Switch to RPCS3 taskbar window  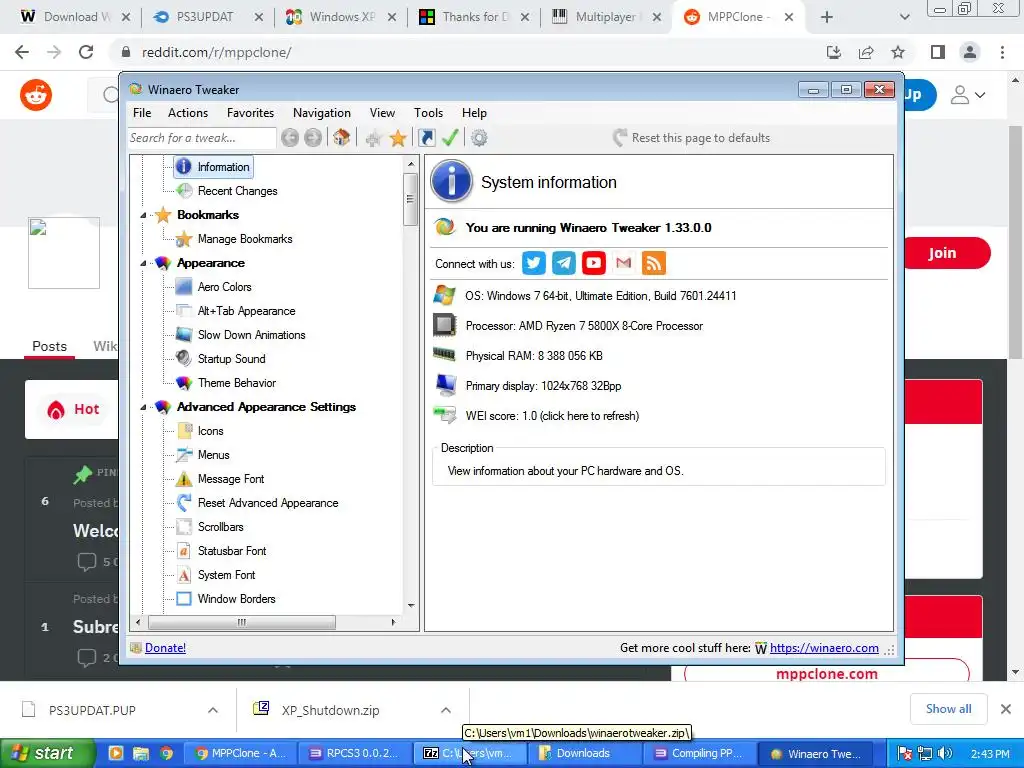tap(355, 753)
